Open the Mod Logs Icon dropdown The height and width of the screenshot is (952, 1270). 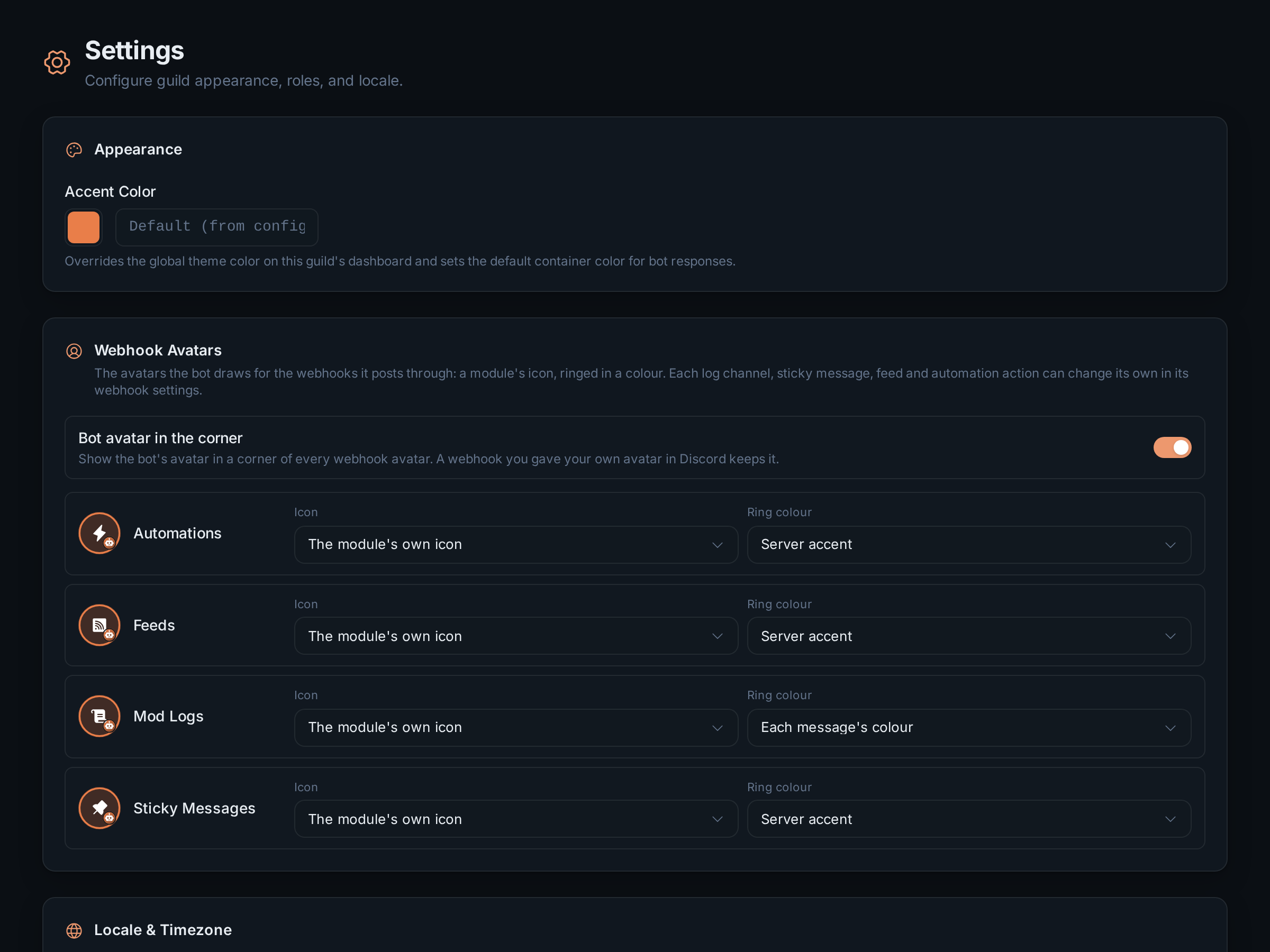coord(516,728)
